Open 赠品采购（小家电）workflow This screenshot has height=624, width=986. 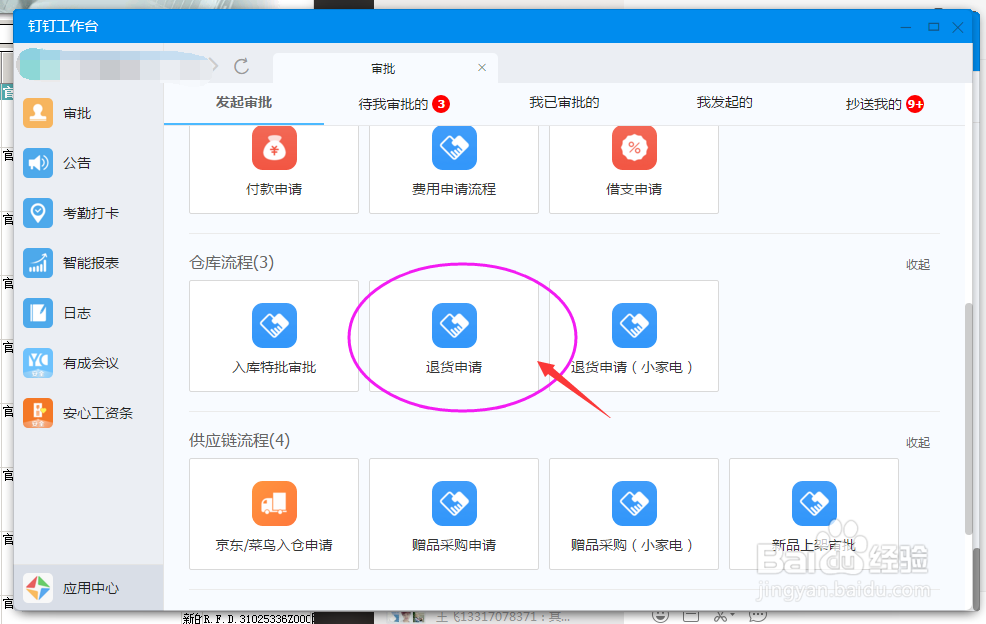[x=633, y=514]
